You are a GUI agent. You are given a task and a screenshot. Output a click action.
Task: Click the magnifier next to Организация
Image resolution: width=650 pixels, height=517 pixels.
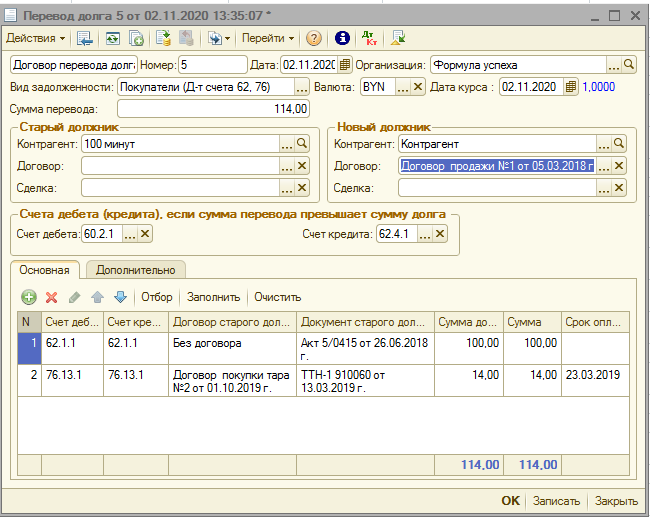pyautogui.click(x=629, y=65)
